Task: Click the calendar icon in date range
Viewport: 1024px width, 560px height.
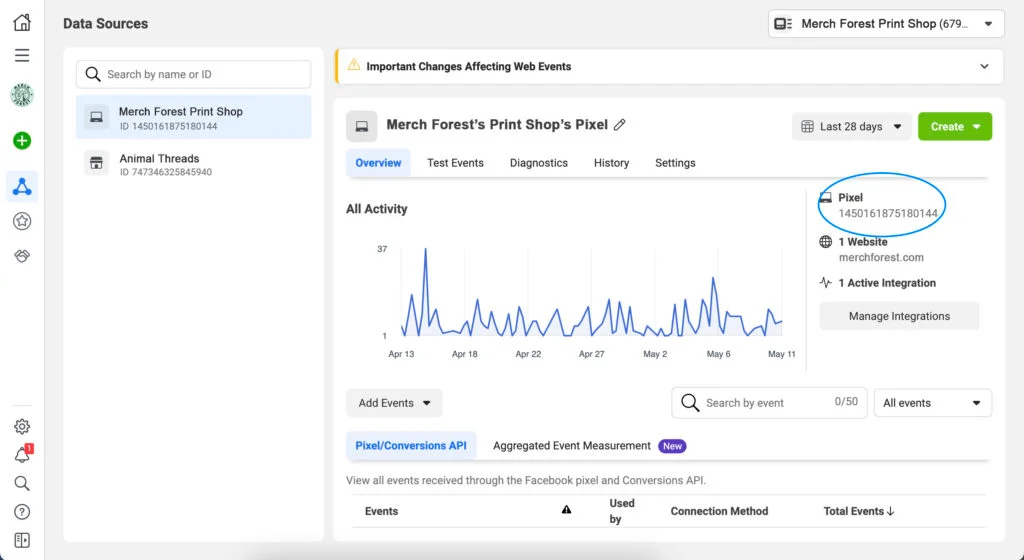Action: coord(807,127)
